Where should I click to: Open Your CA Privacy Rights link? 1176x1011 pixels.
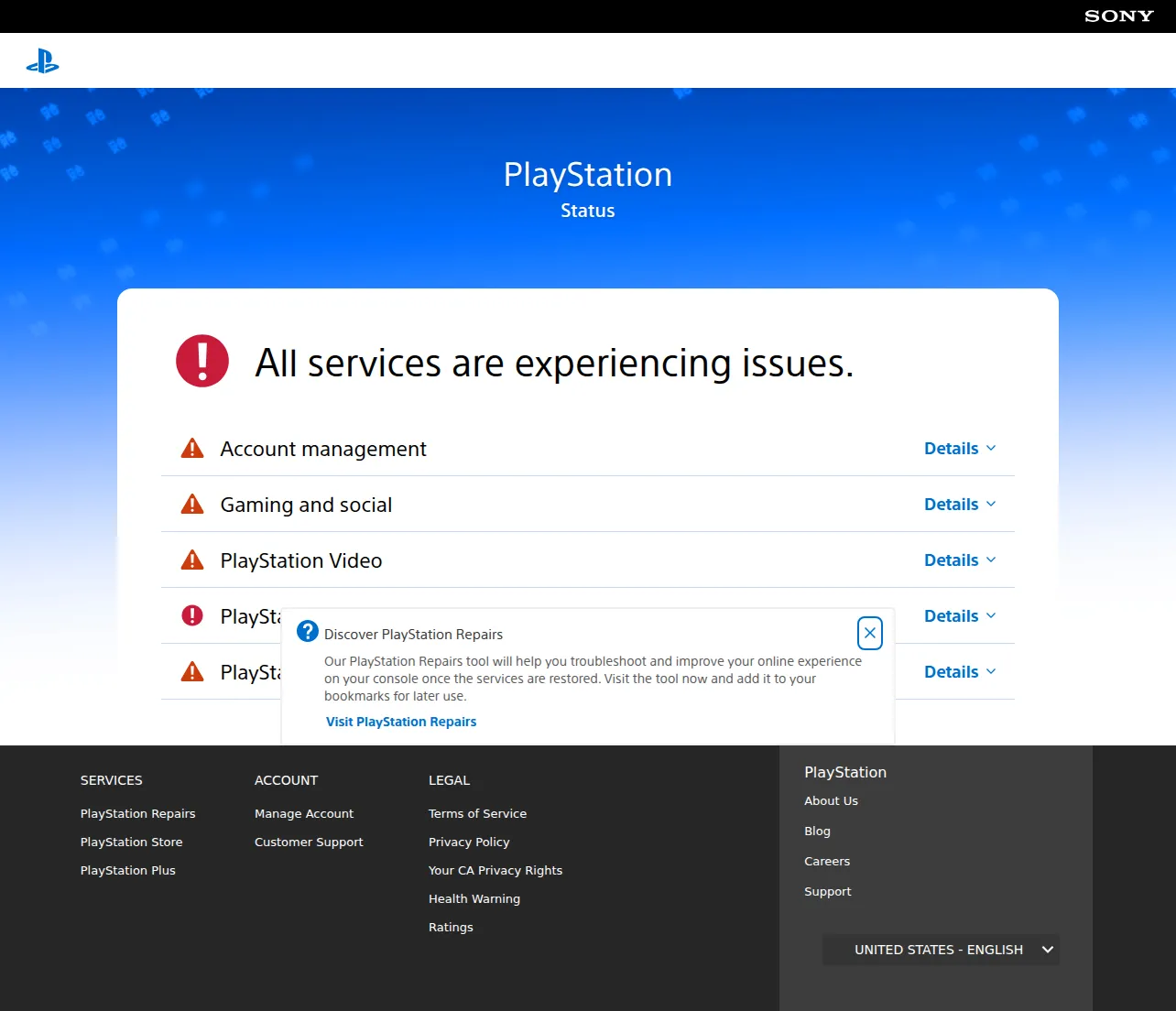click(x=495, y=870)
